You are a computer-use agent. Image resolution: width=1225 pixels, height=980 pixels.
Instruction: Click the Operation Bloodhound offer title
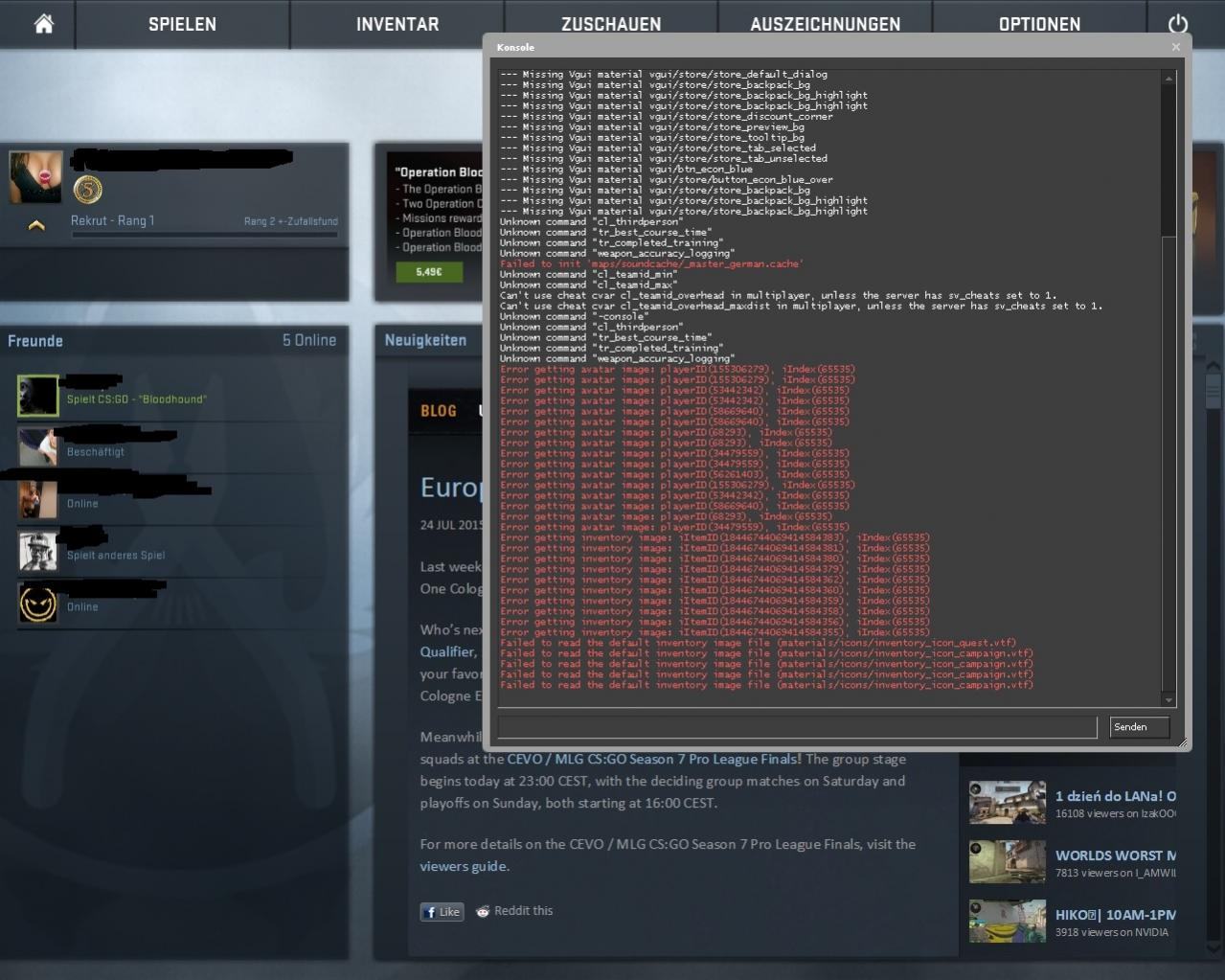pos(439,172)
